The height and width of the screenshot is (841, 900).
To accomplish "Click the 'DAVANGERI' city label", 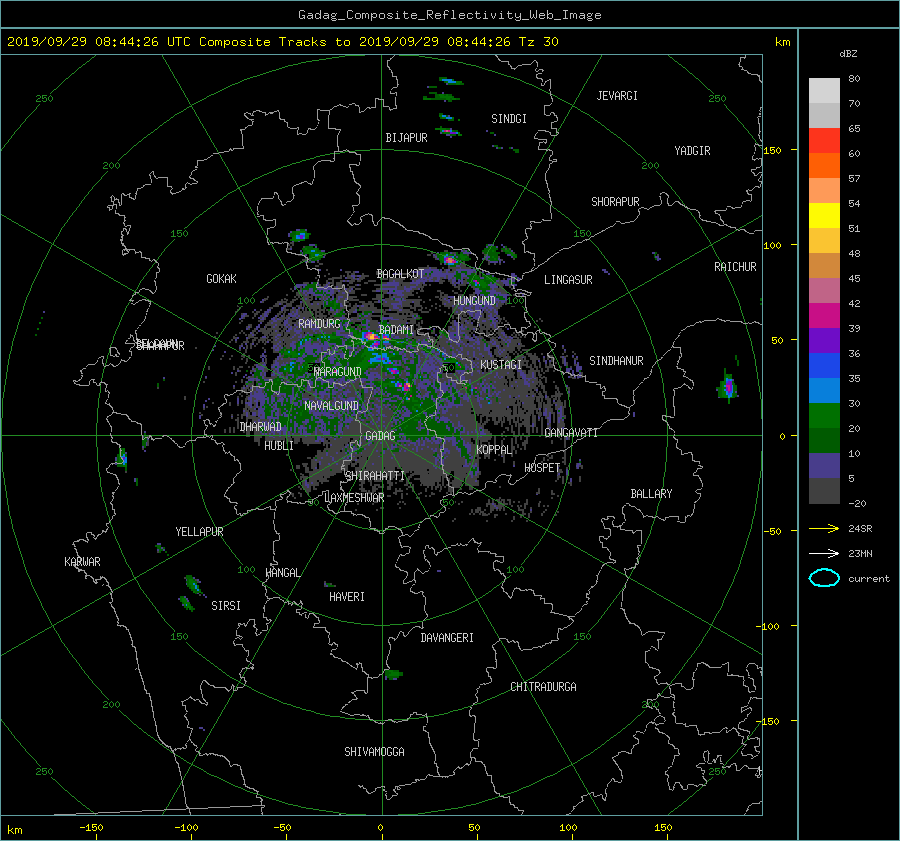I will coord(447,638).
